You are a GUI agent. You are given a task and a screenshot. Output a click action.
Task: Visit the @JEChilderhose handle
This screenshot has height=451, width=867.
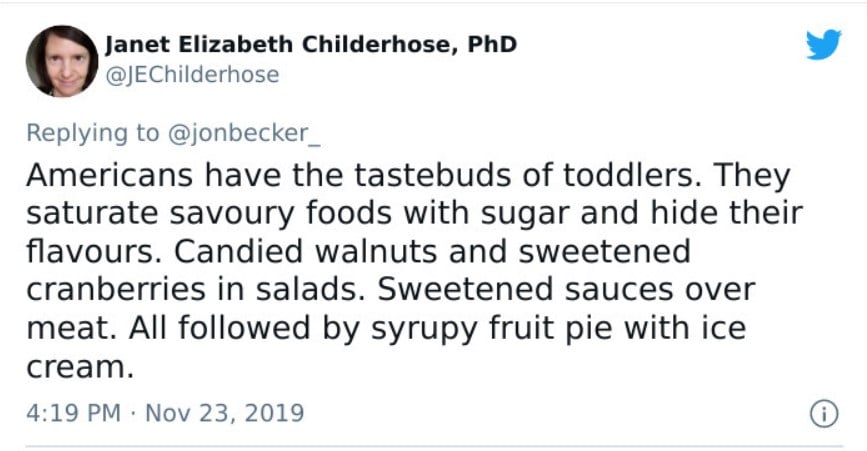(x=192, y=75)
